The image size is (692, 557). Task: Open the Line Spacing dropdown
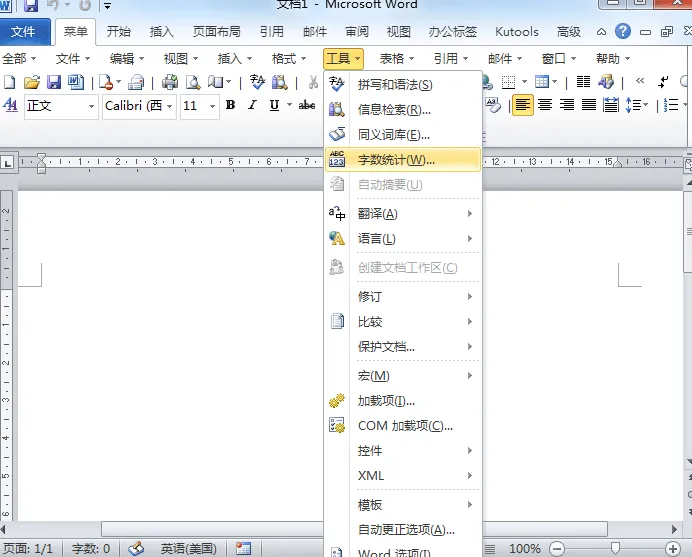pos(637,105)
